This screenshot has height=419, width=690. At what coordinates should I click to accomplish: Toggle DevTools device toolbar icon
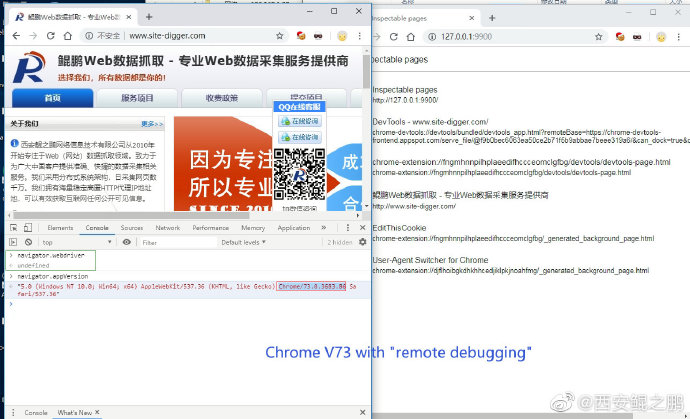[28, 228]
